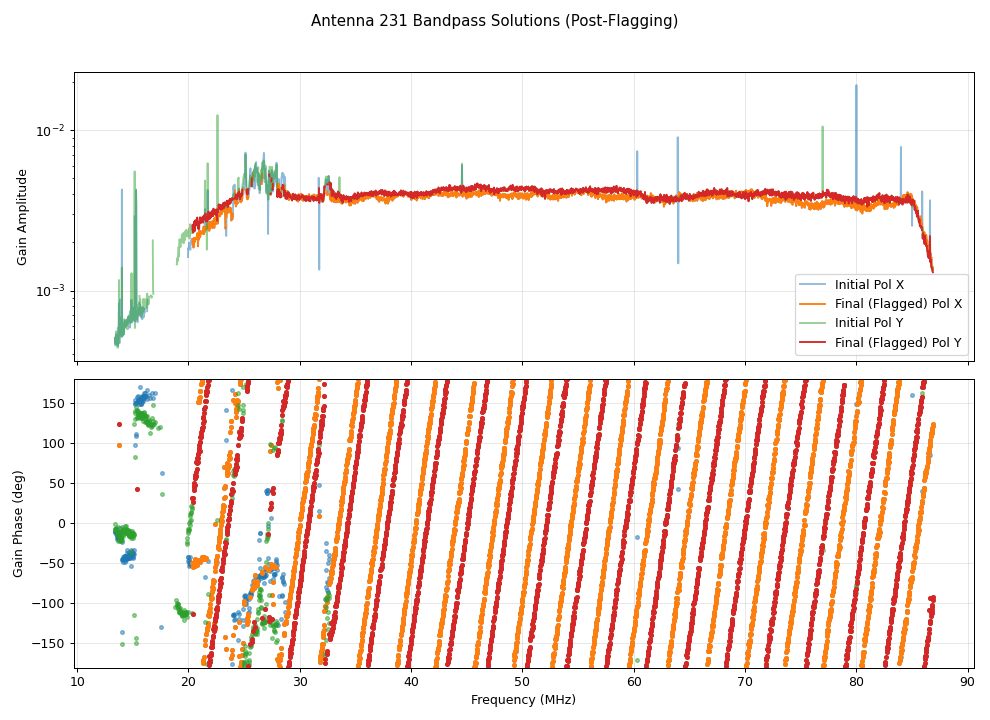990x720 pixels.
Task: Select the 'Initial Pol Y' legend entry
Action: [x=869, y=323]
